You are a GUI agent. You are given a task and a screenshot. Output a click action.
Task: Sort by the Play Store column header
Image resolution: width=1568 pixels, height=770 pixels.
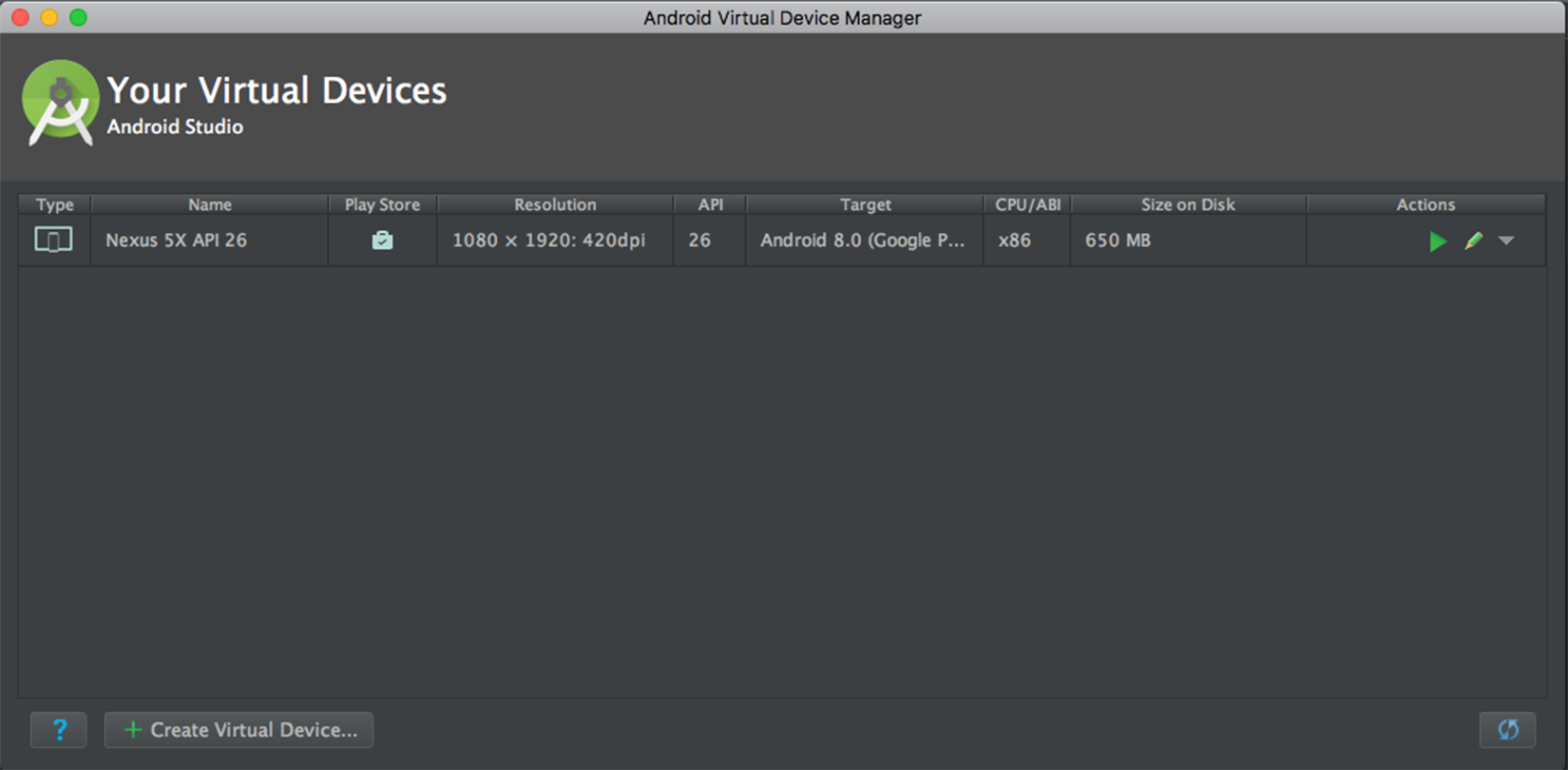pos(382,204)
